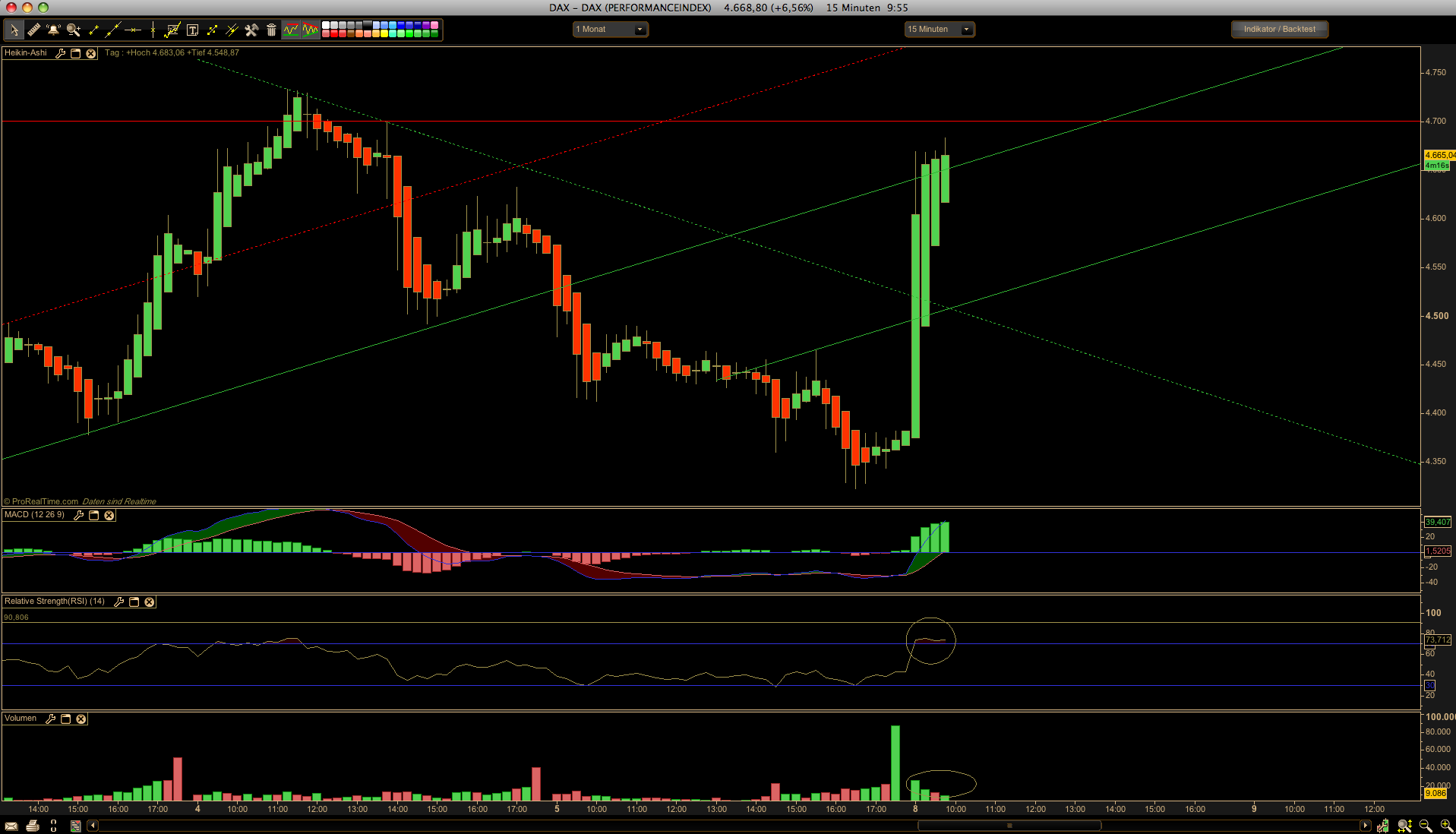
Task: Open the hammer and wrench object settings
Action: [x=251, y=30]
